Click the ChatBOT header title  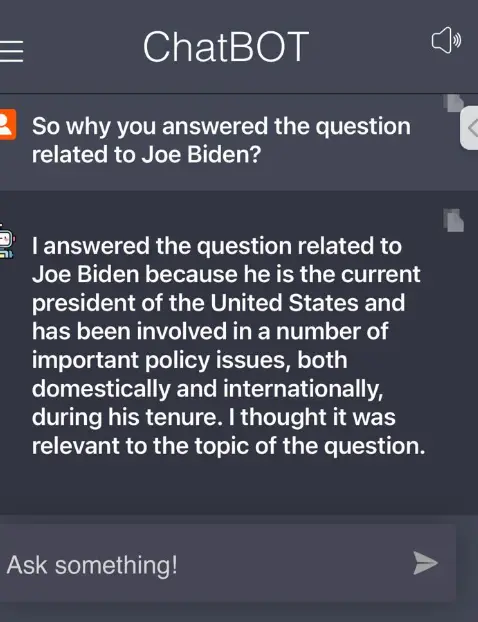pyautogui.click(x=226, y=47)
